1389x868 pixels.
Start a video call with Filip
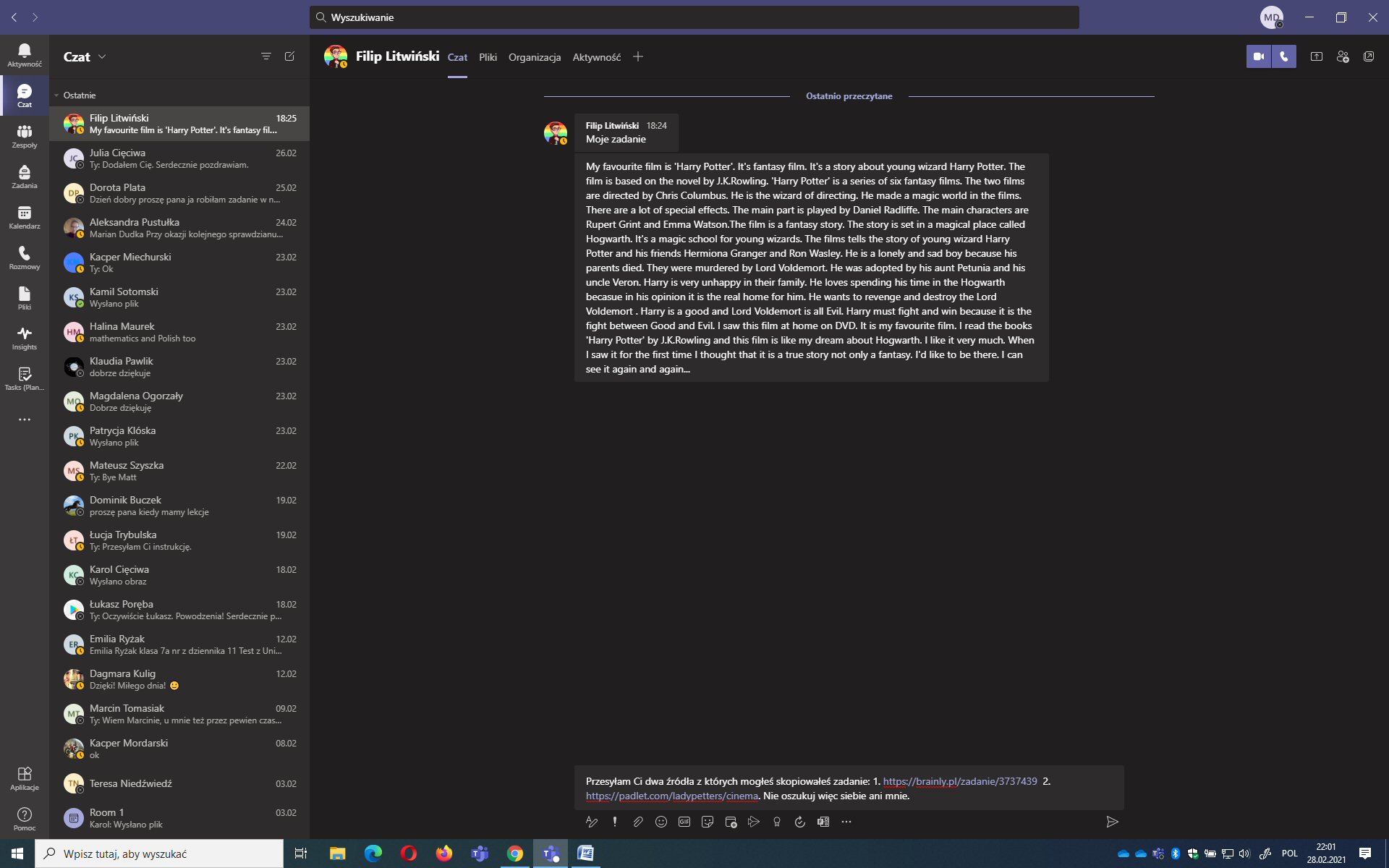point(1258,56)
